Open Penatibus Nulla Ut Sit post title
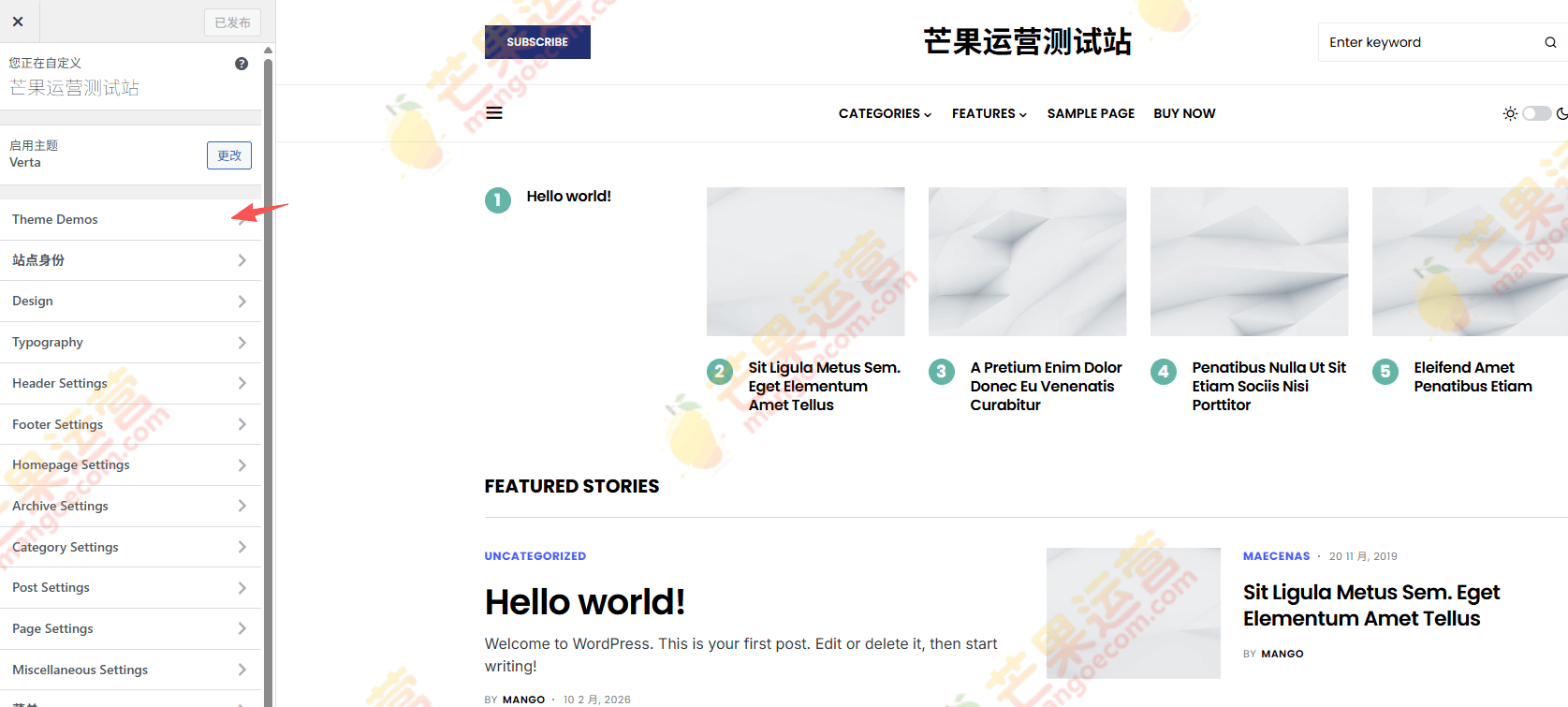The height and width of the screenshot is (707, 1568). click(x=1268, y=386)
